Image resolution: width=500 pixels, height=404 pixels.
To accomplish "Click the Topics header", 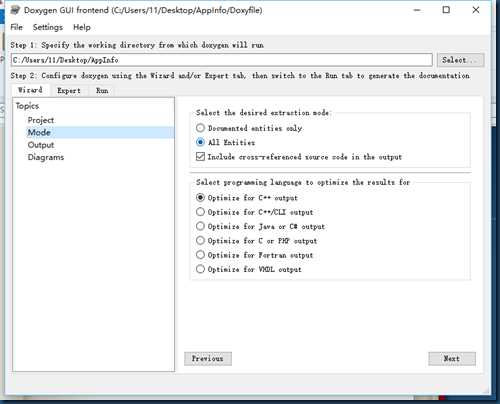I will click(x=27, y=106).
